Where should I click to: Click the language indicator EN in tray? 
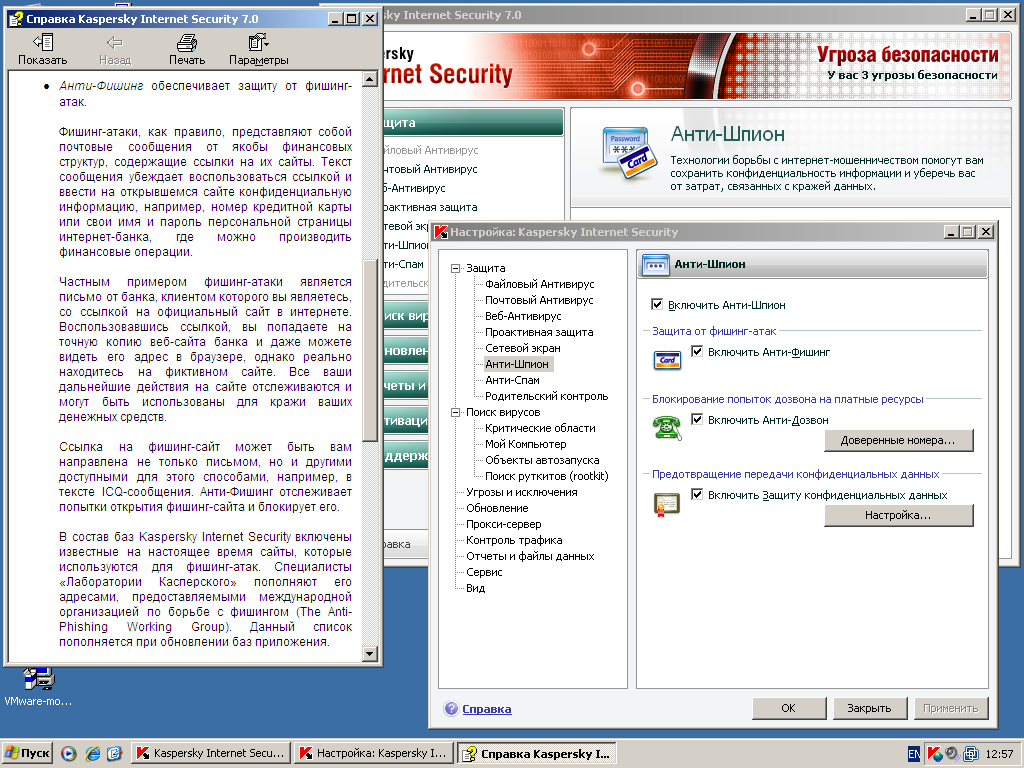914,753
